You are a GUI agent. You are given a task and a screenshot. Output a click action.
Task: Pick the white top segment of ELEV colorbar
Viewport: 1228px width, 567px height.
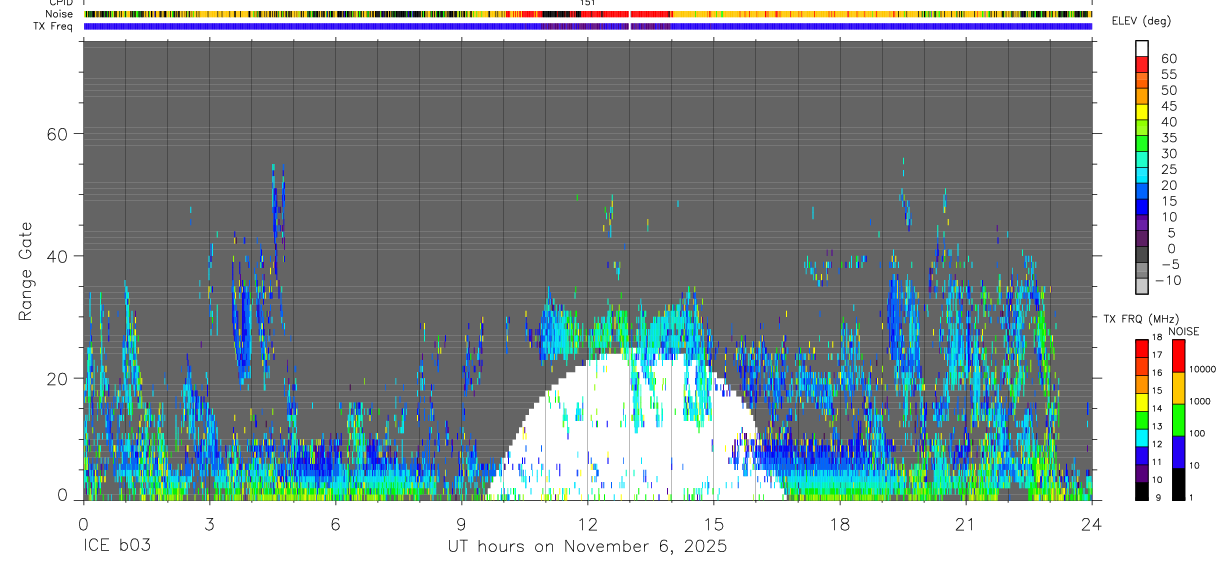(x=1142, y=48)
